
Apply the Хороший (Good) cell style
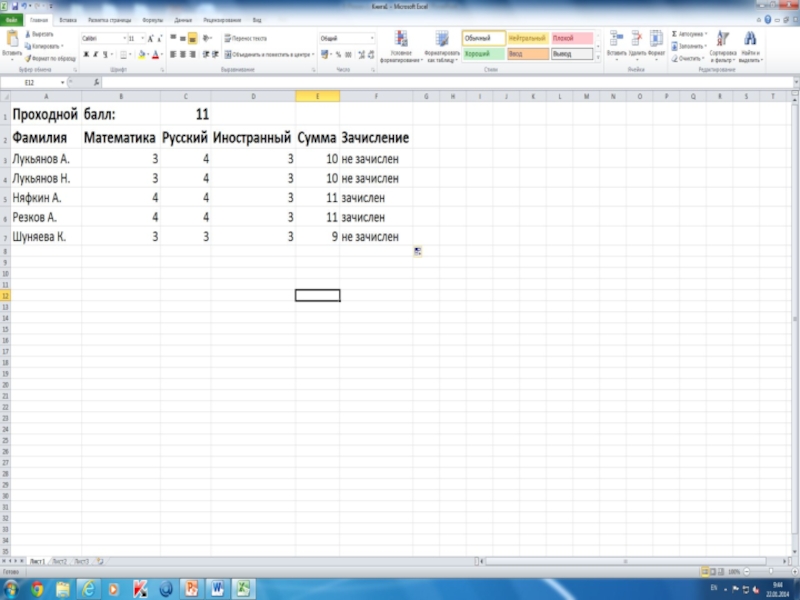484,54
